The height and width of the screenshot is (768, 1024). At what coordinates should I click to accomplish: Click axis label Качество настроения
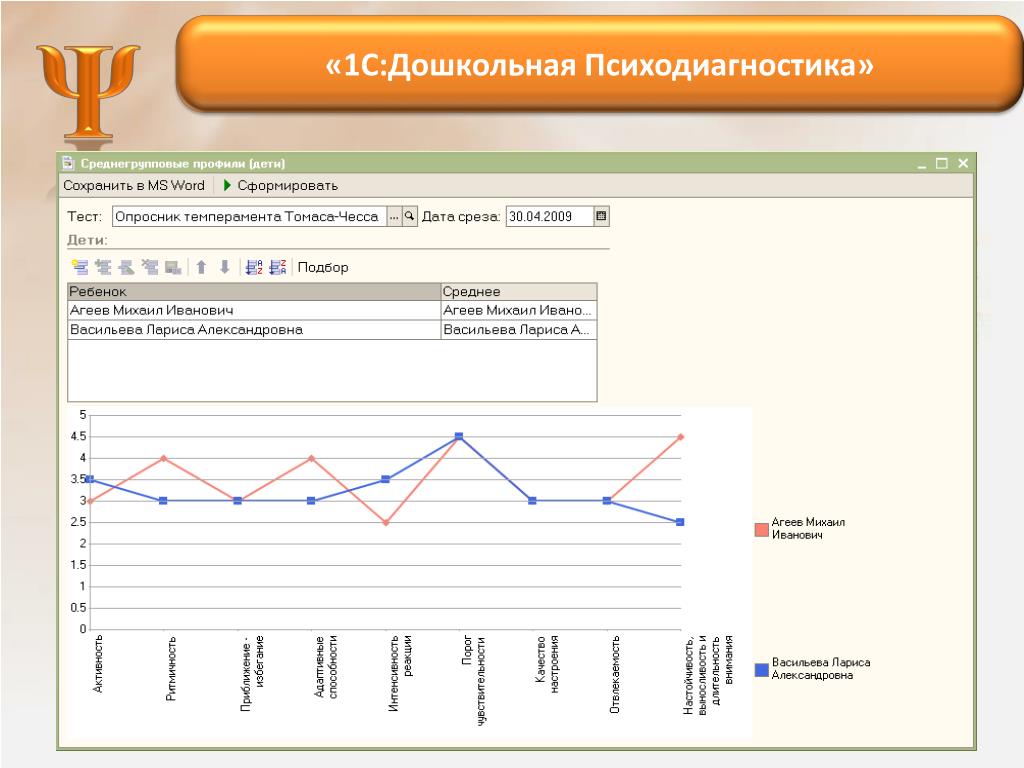click(547, 664)
